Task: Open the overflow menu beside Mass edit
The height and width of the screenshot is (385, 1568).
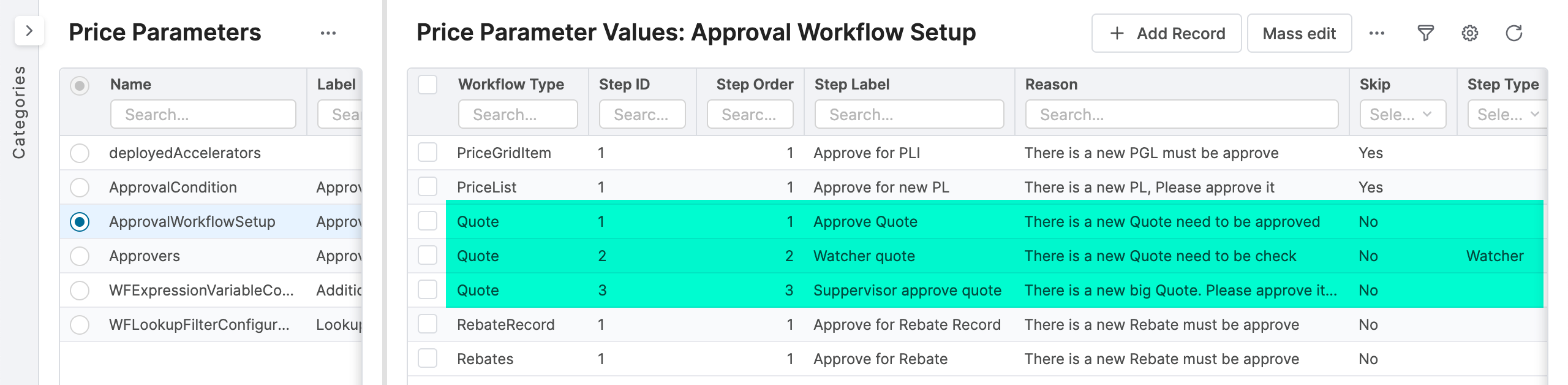Action: (x=1377, y=34)
